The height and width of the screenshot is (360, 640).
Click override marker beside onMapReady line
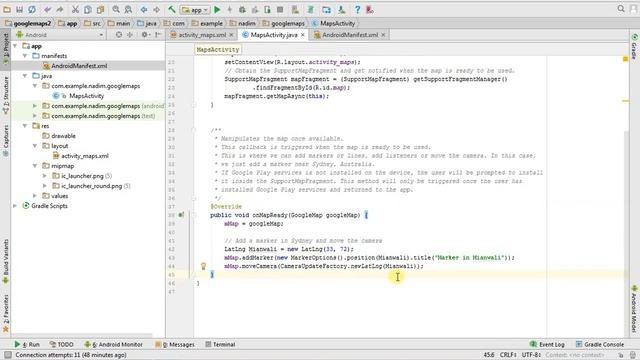tap(181, 215)
